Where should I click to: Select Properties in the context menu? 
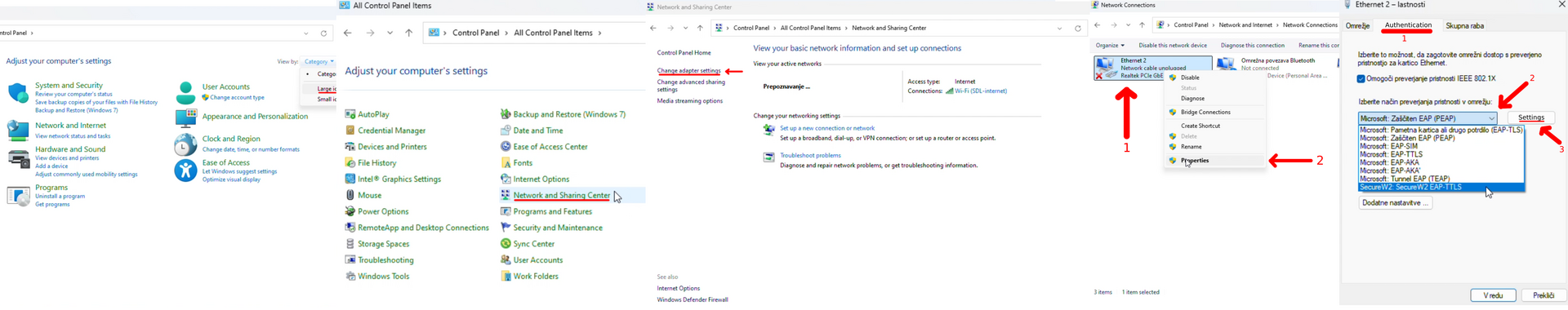[x=1215, y=161]
